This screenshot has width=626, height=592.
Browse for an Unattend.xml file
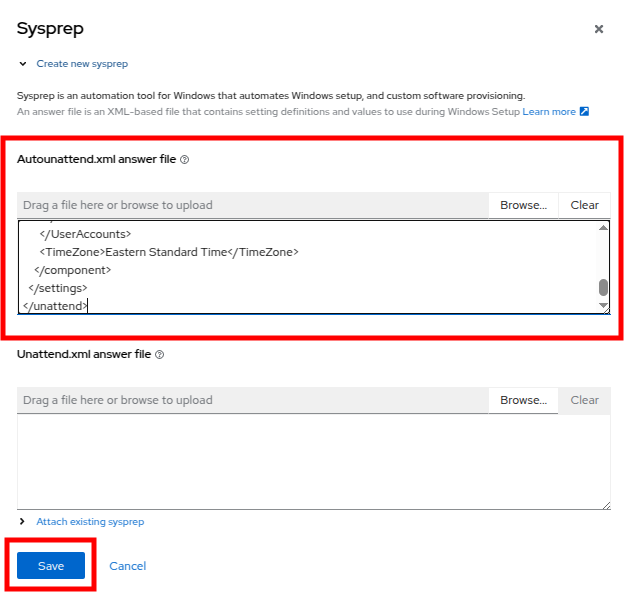523,400
